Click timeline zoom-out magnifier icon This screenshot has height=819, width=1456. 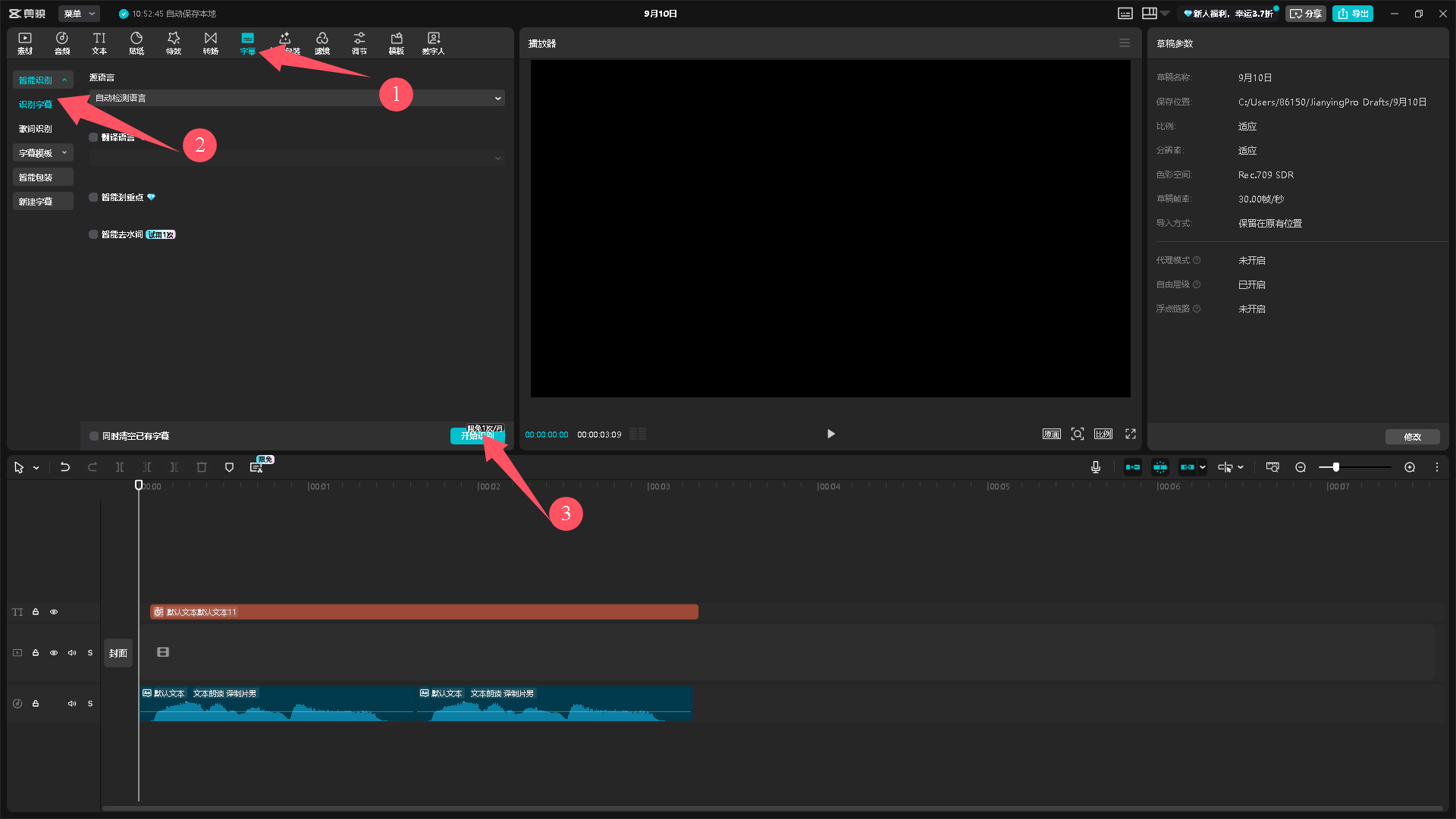click(1301, 467)
